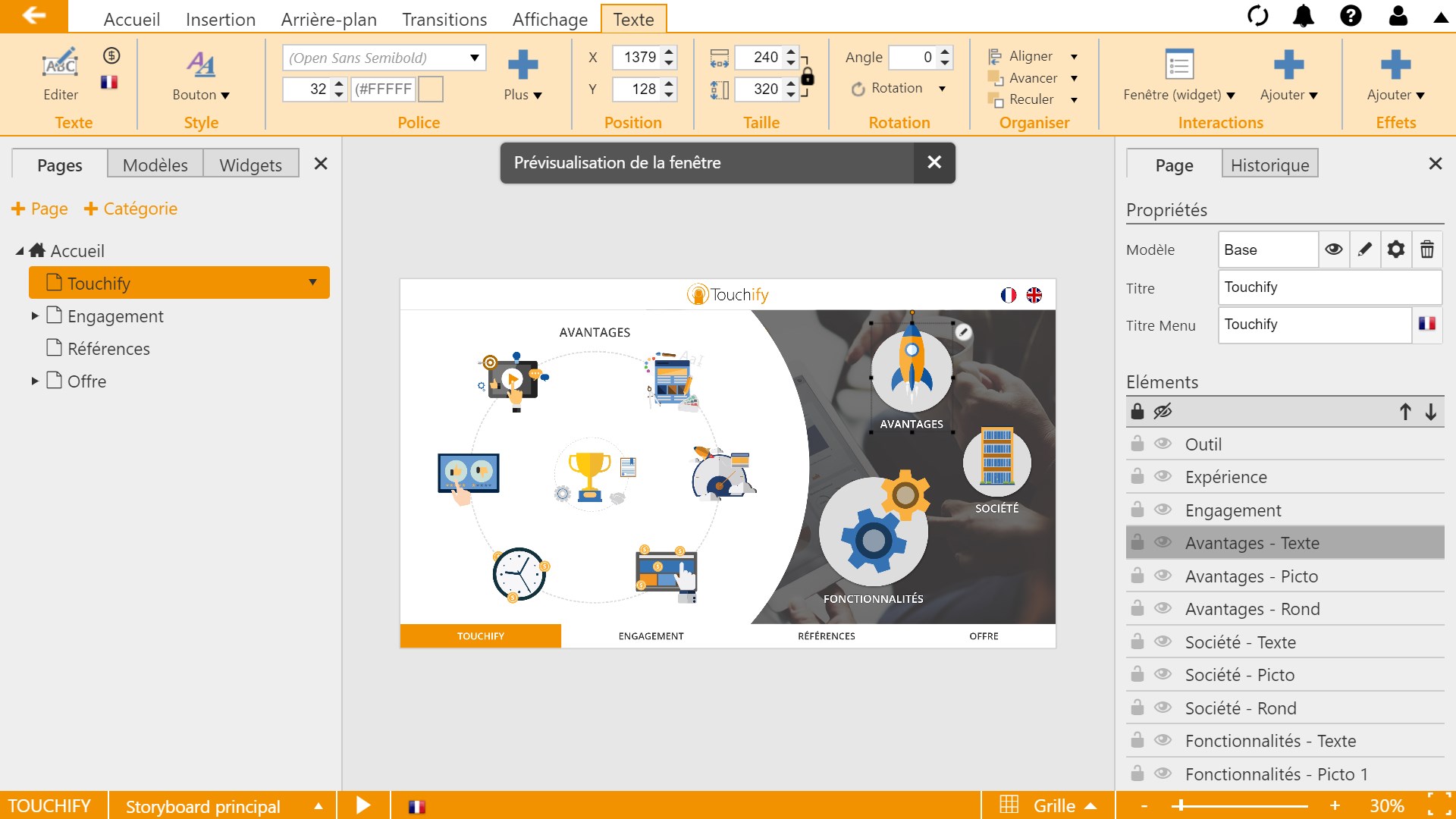Collapse the ribbon with top-right arrow
1456x819 pixels.
[x=1441, y=17]
